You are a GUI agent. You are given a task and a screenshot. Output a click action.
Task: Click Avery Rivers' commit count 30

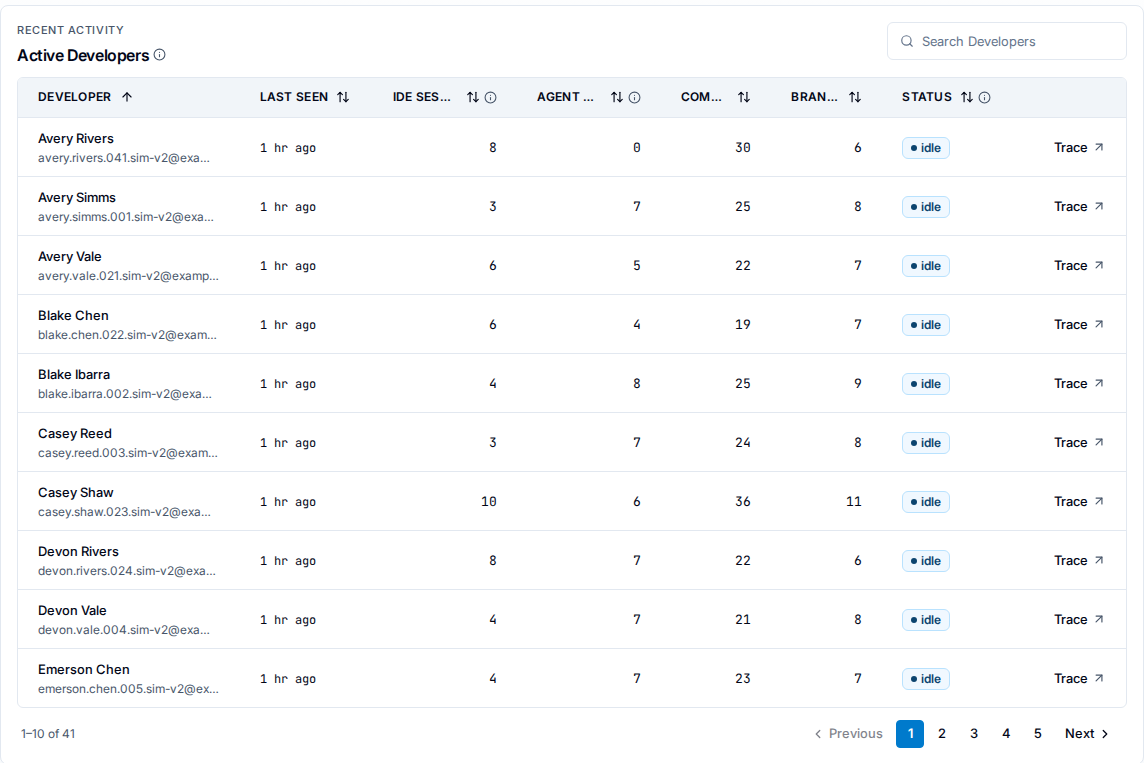743,148
